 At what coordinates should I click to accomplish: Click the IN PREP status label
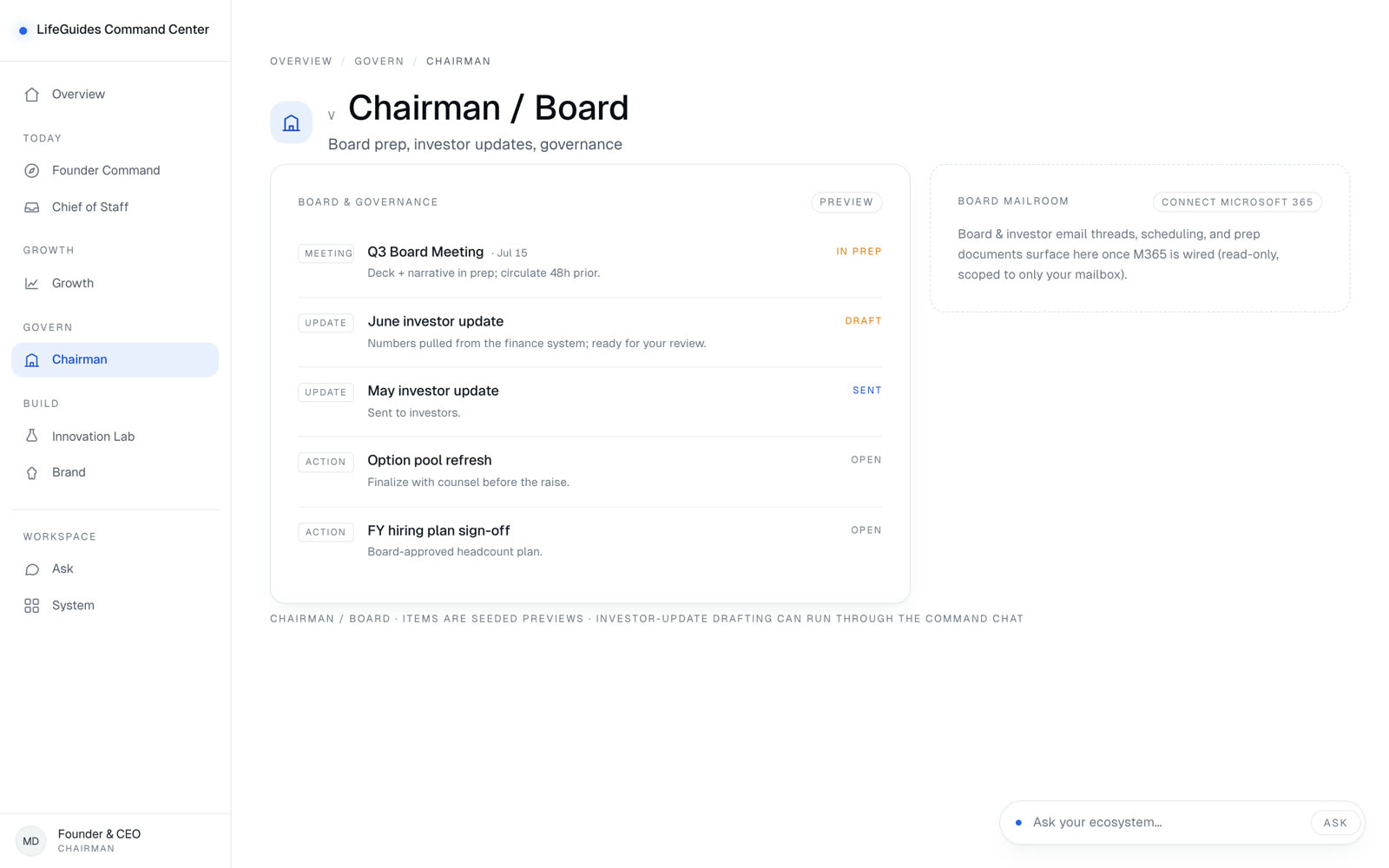tap(859, 252)
